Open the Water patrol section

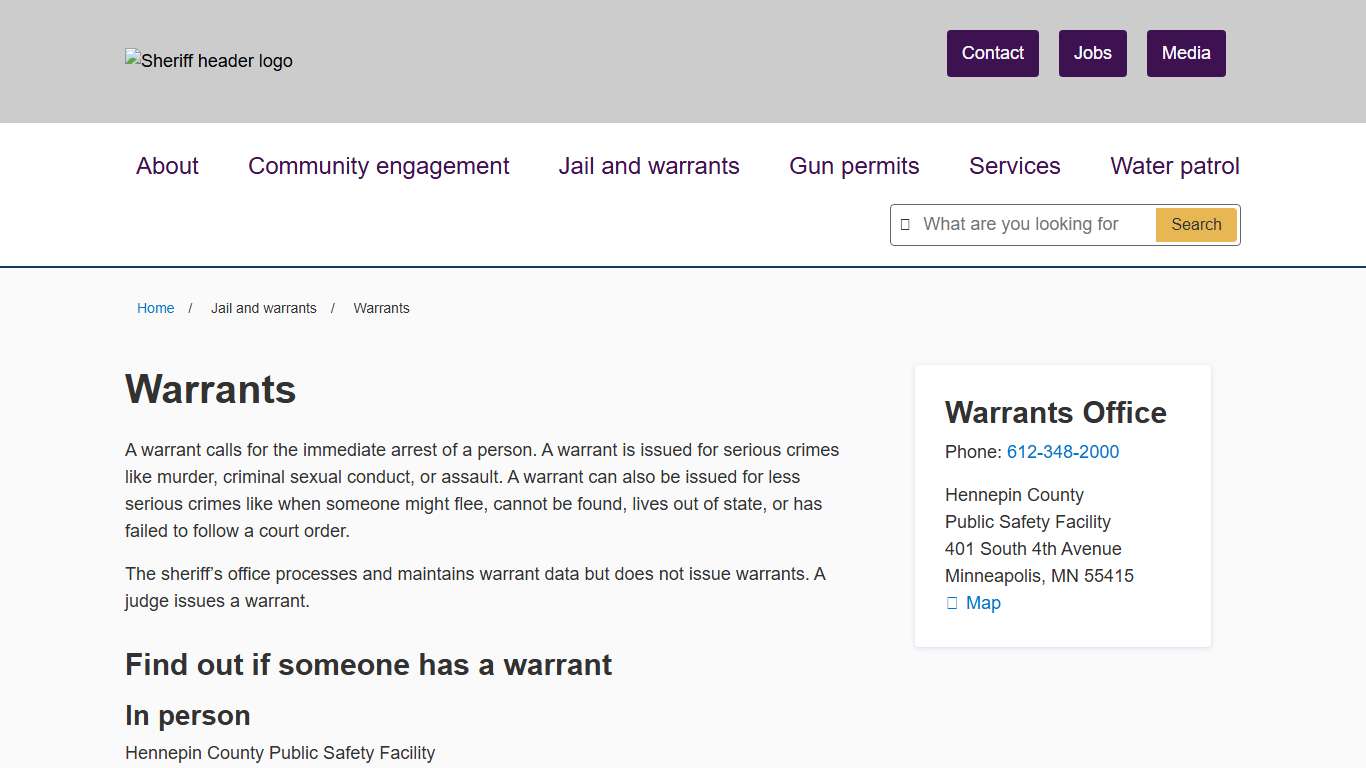pyautogui.click(x=1174, y=166)
